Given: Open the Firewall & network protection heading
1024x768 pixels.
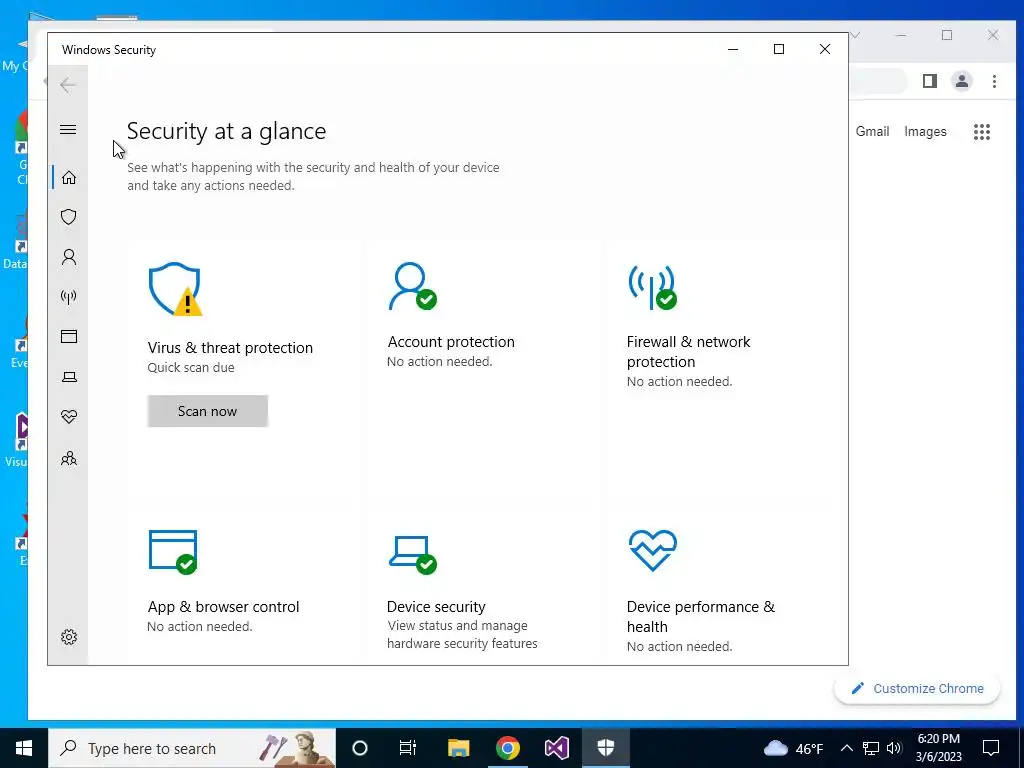Looking at the screenshot, I should coord(688,351).
